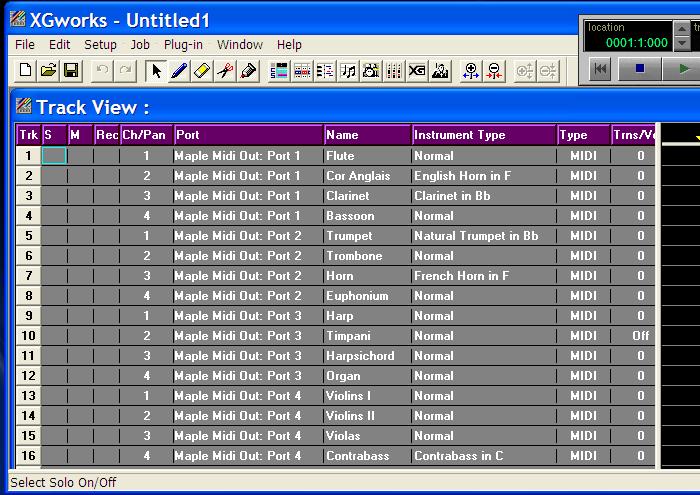The height and width of the screenshot is (495, 700).
Task: Select the arrow pointer tool
Action: pyautogui.click(x=156, y=71)
